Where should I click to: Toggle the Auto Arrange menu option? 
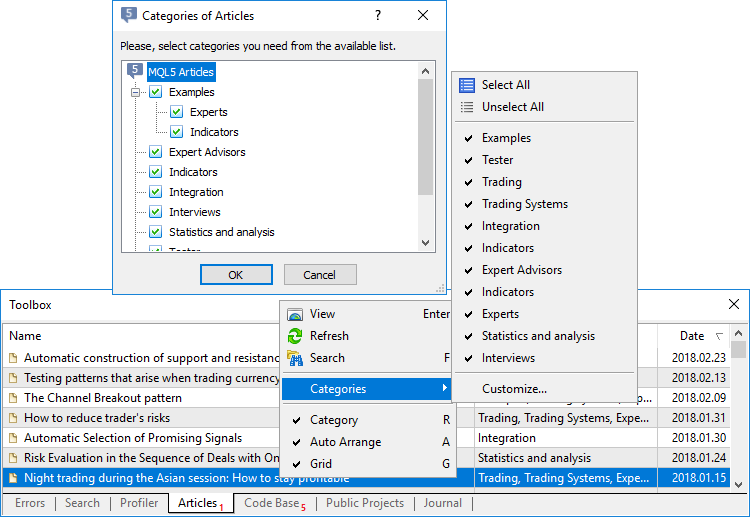[345, 442]
